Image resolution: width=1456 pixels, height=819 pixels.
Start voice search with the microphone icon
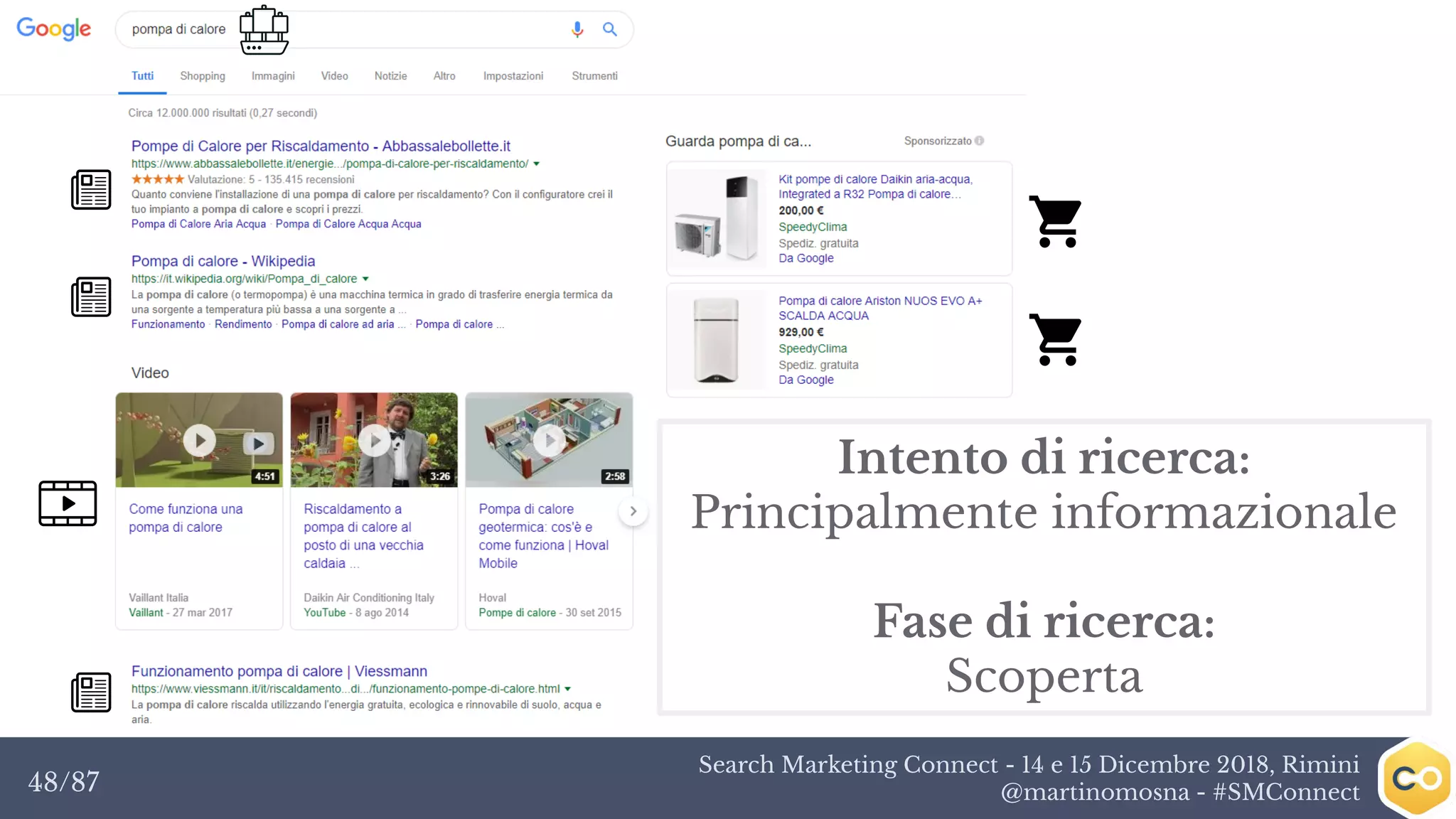click(577, 29)
